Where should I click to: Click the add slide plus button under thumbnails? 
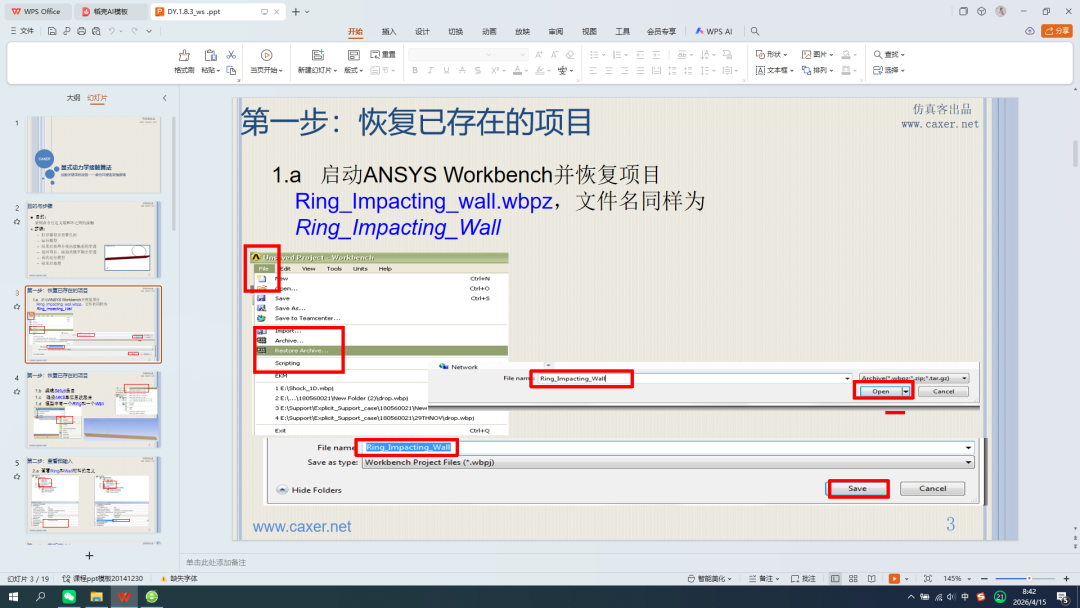click(89, 556)
